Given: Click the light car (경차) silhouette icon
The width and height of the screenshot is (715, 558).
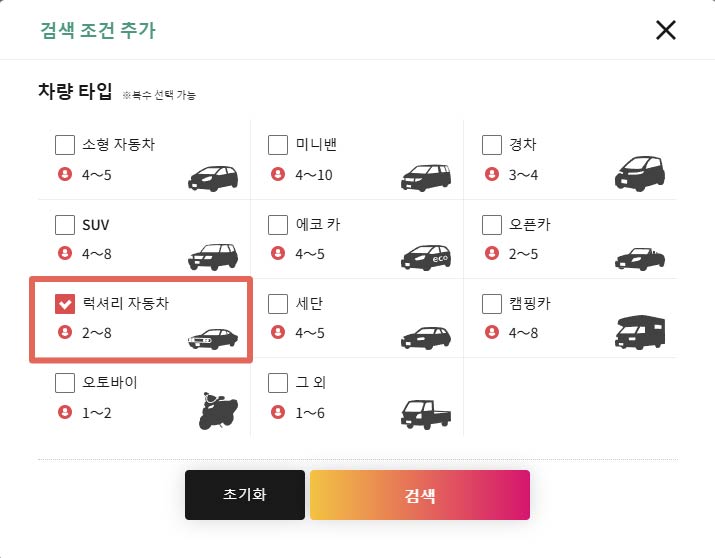Looking at the screenshot, I should tap(640, 173).
